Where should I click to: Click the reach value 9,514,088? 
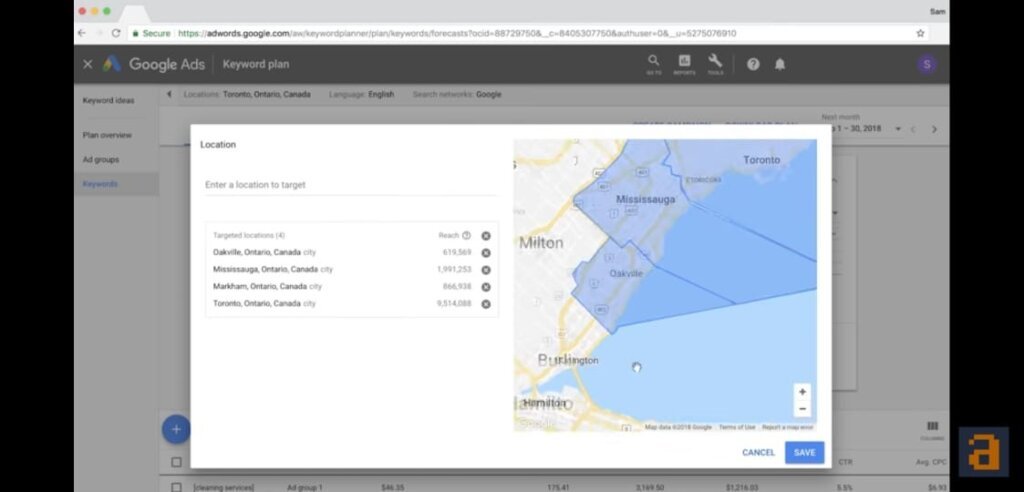(454, 303)
